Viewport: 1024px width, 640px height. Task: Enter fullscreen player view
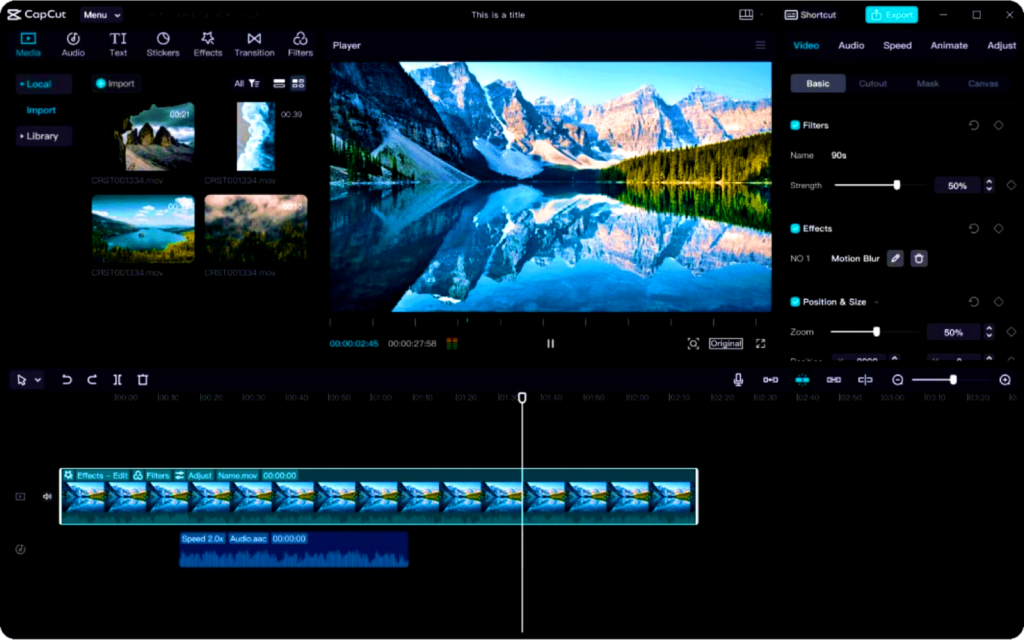pos(760,343)
